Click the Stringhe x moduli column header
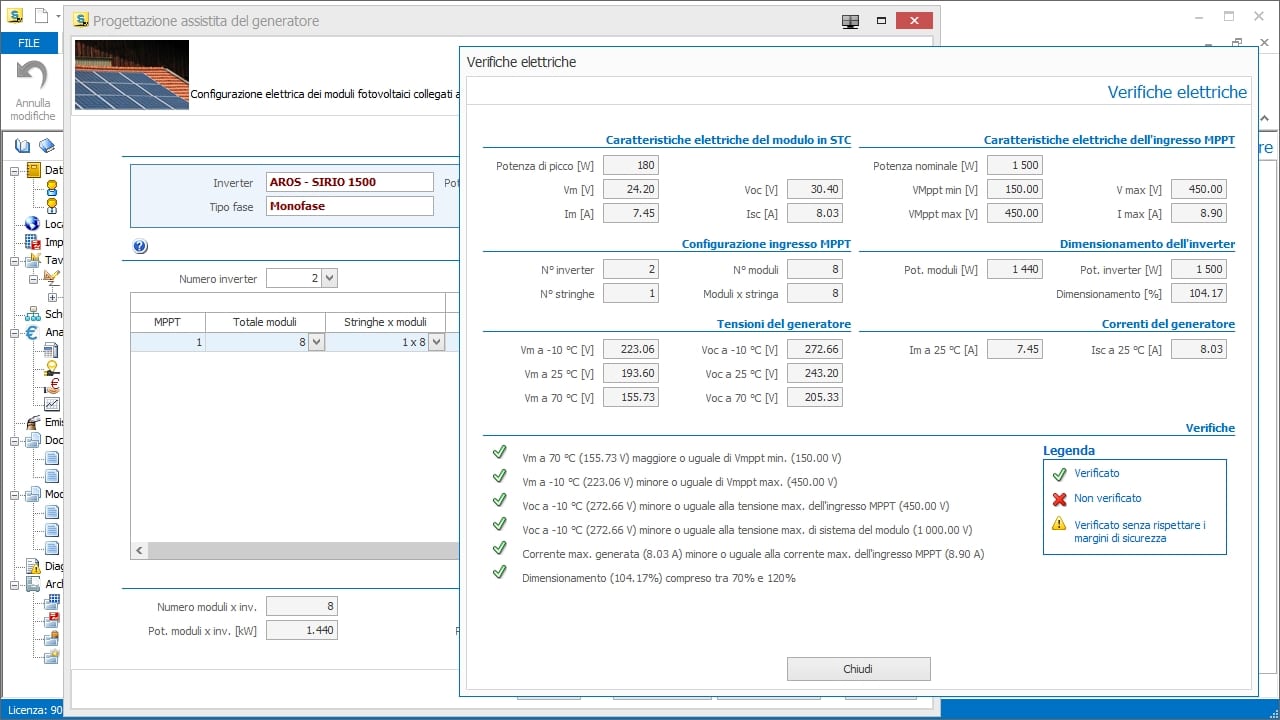 point(385,322)
